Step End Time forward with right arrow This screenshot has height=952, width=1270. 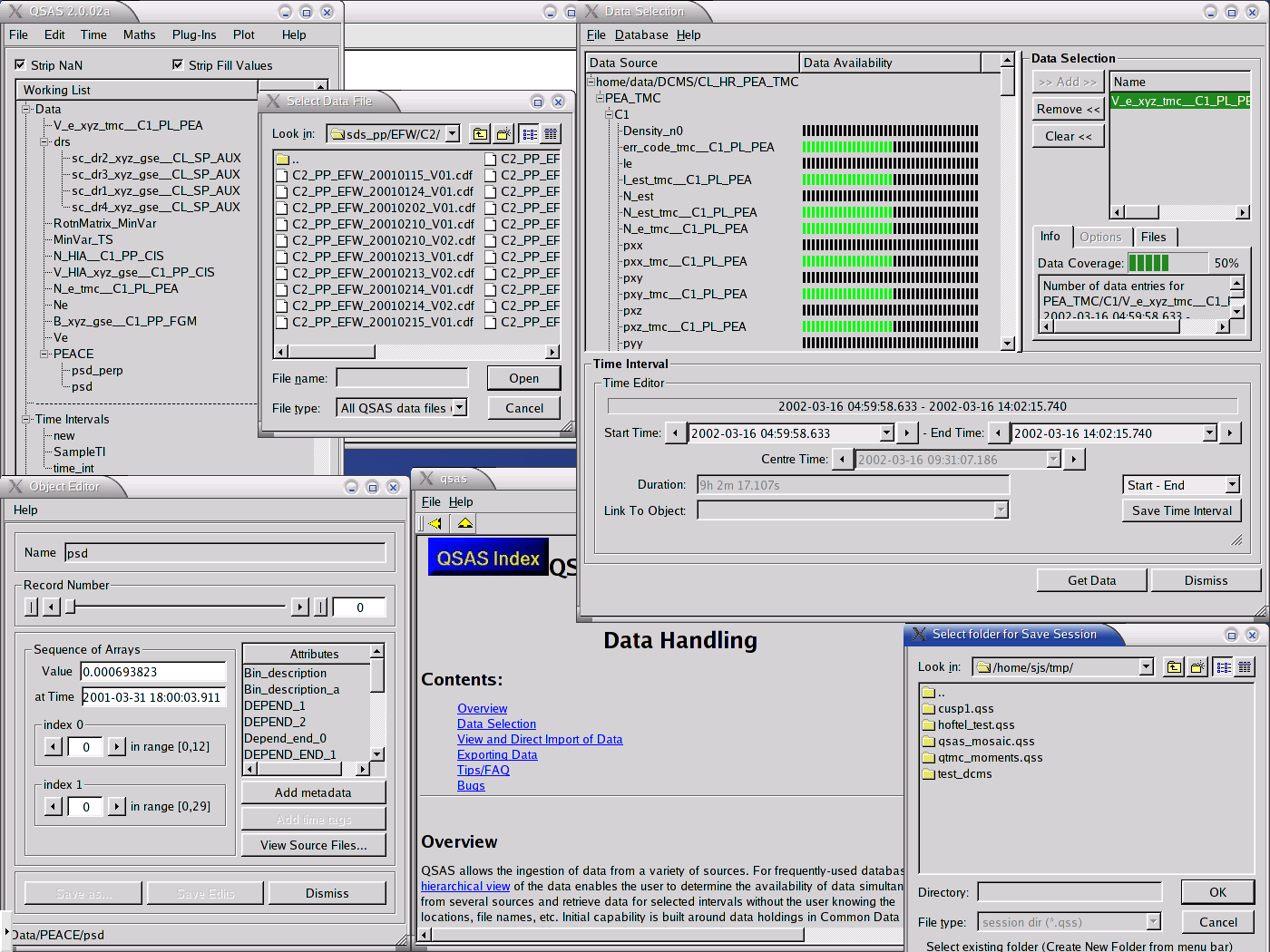[x=1230, y=433]
